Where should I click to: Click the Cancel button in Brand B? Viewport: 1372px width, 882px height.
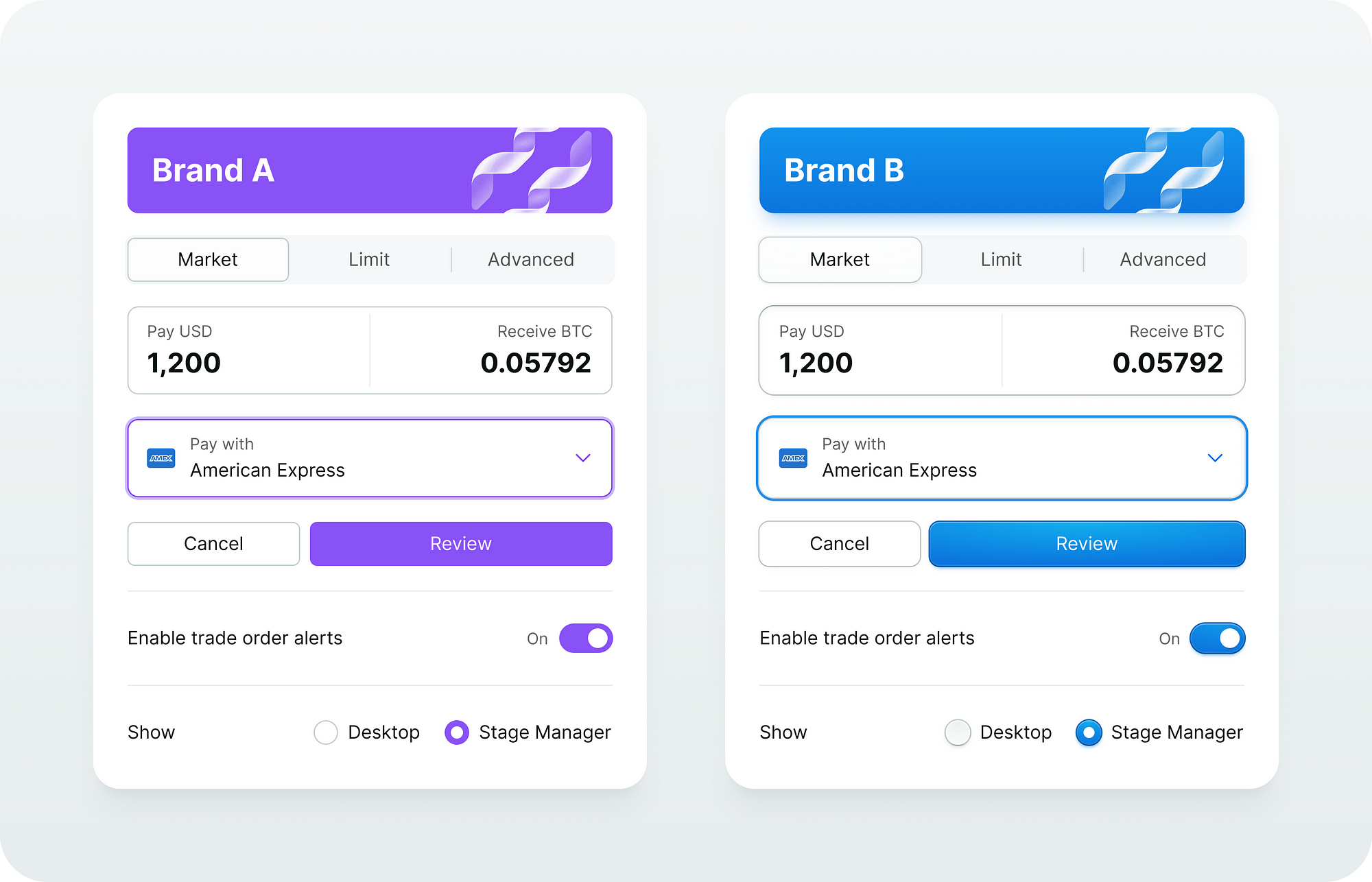(x=838, y=543)
